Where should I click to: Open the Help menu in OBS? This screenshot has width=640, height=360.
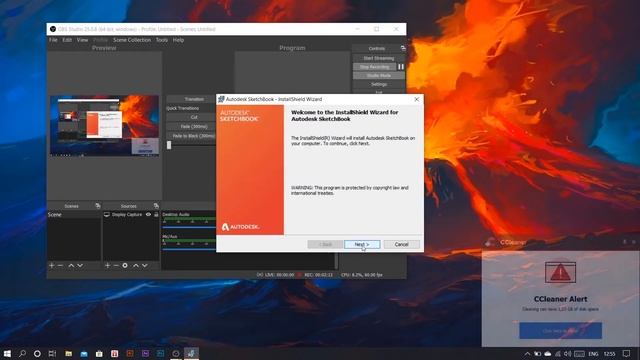[x=178, y=40]
